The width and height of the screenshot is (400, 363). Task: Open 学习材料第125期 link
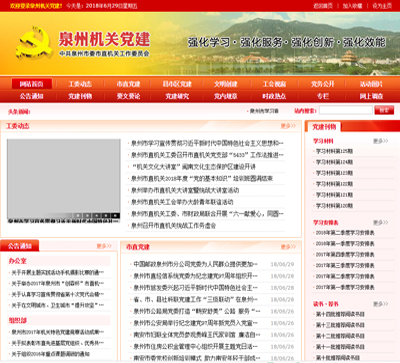(x=334, y=151)
